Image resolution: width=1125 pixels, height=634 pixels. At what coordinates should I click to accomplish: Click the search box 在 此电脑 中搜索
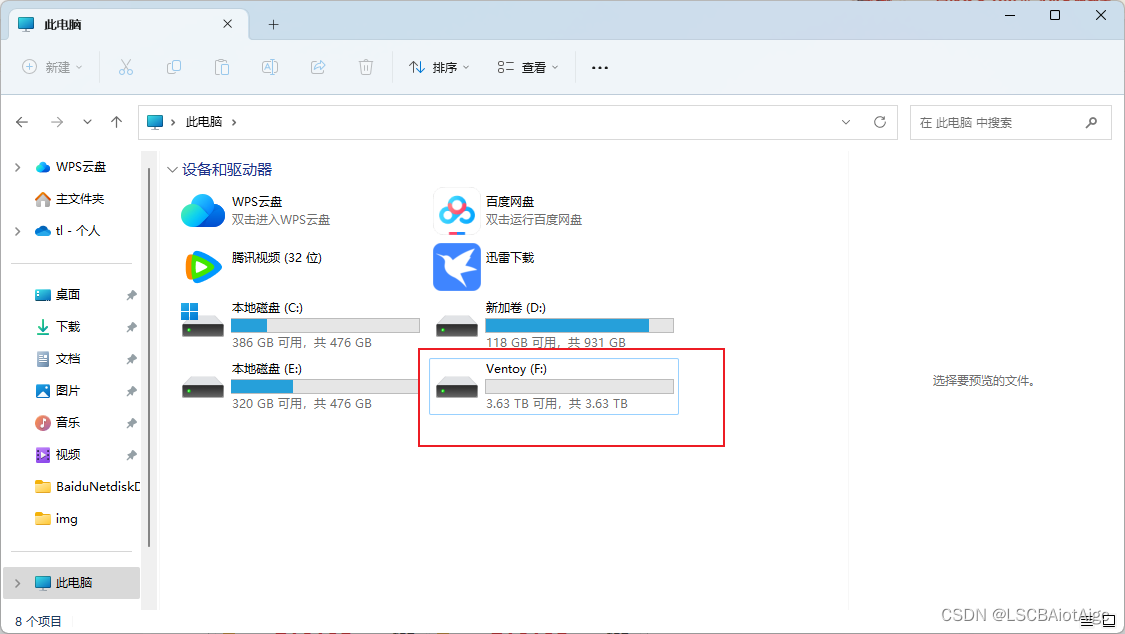pyautogui.click(x=1010, y=123)
